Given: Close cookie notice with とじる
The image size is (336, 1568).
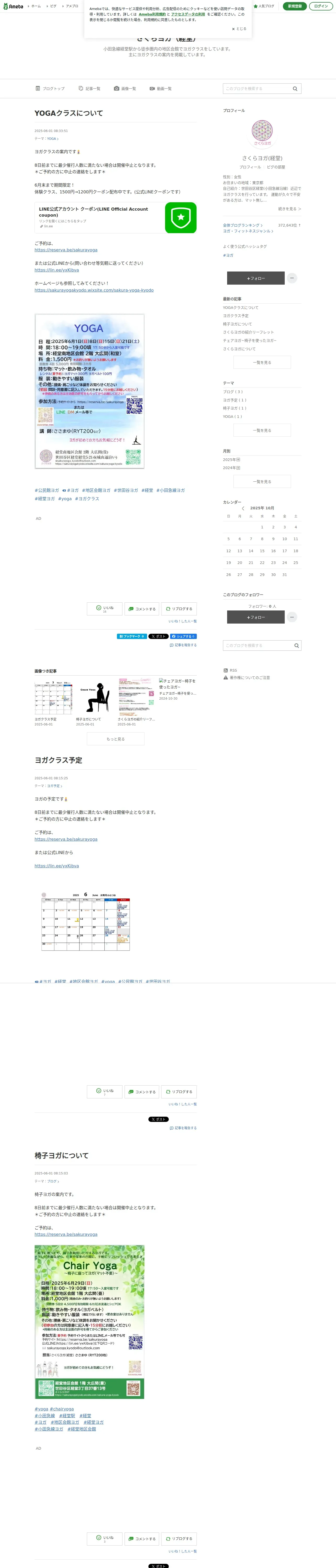Looking at the screenshot, I should (x=239, y=28).
